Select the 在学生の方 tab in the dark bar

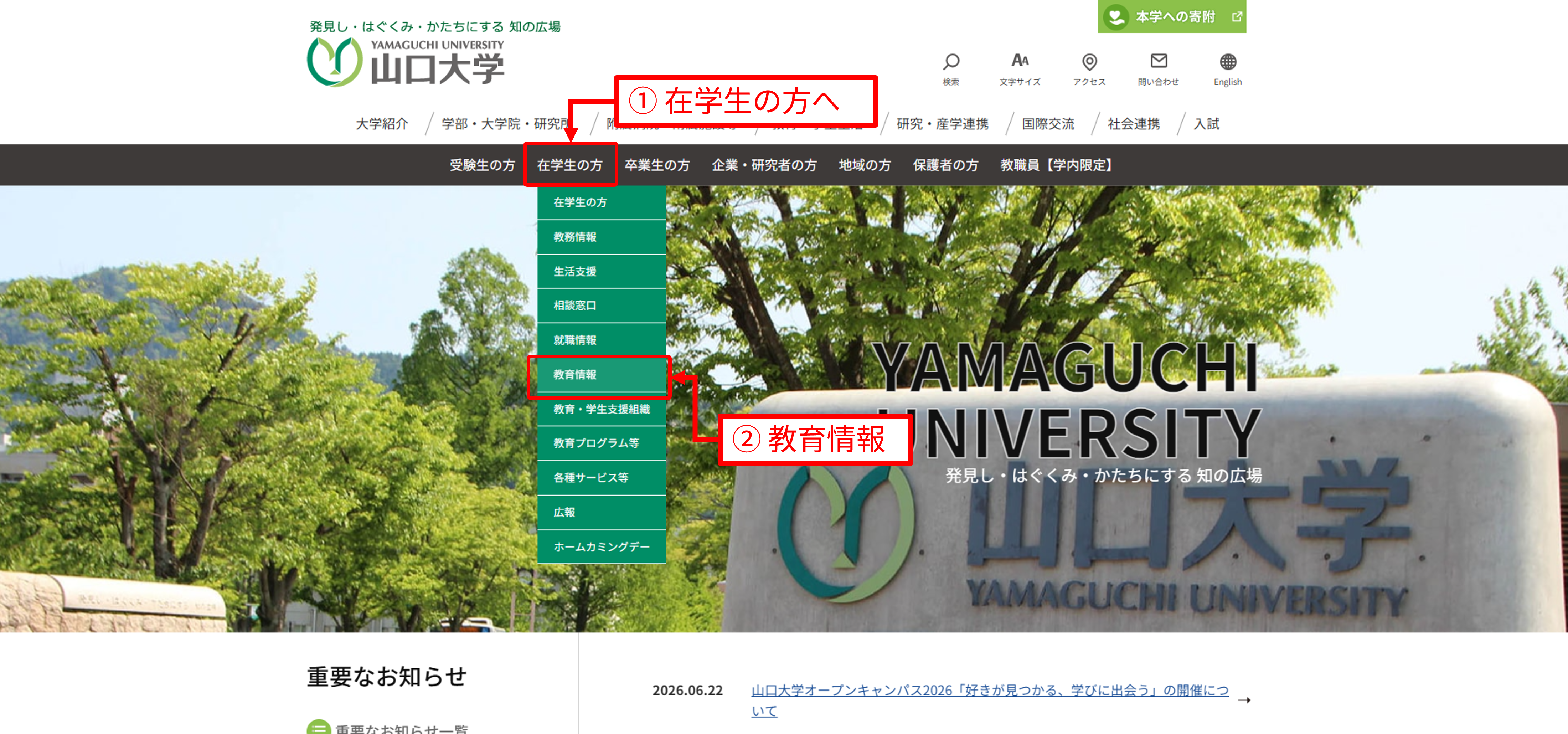tap(570, 165)
